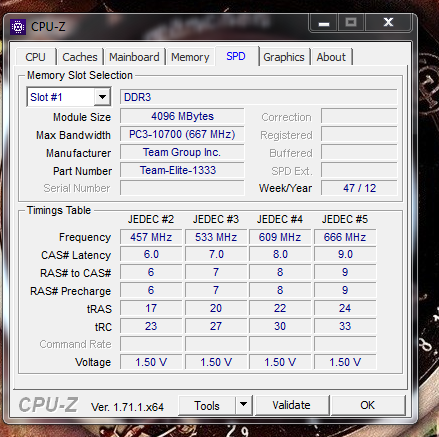Click the tRAS value 24
The height and width of the screenshot is (437, 439).
tap(345, 308)
